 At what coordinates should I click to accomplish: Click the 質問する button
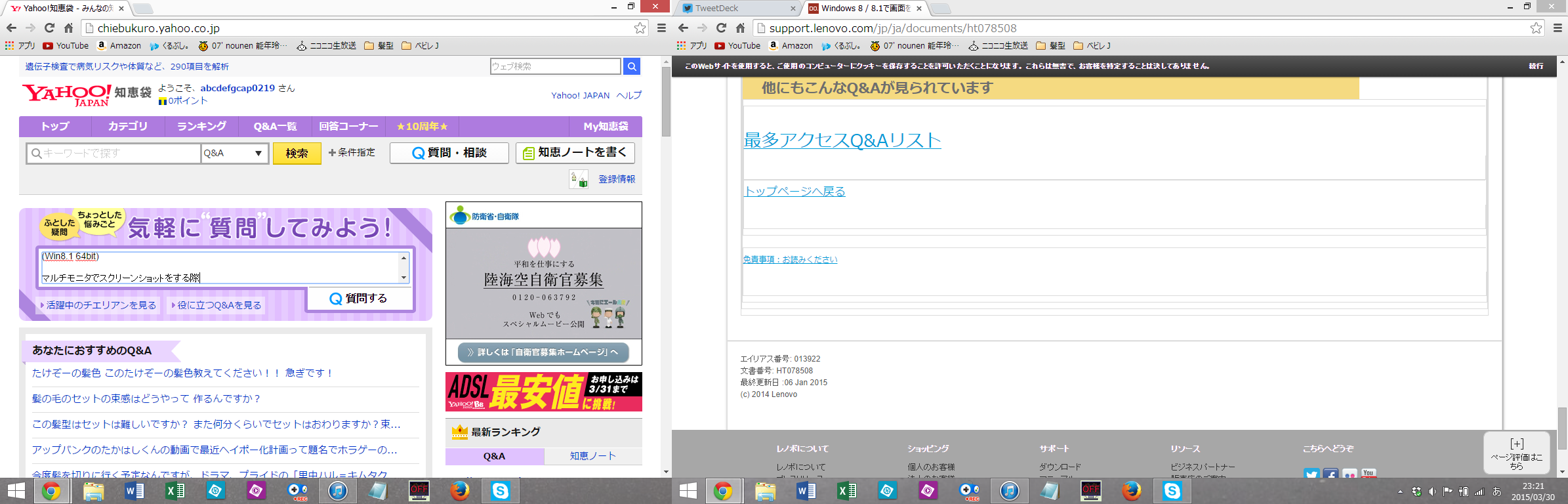359,299
